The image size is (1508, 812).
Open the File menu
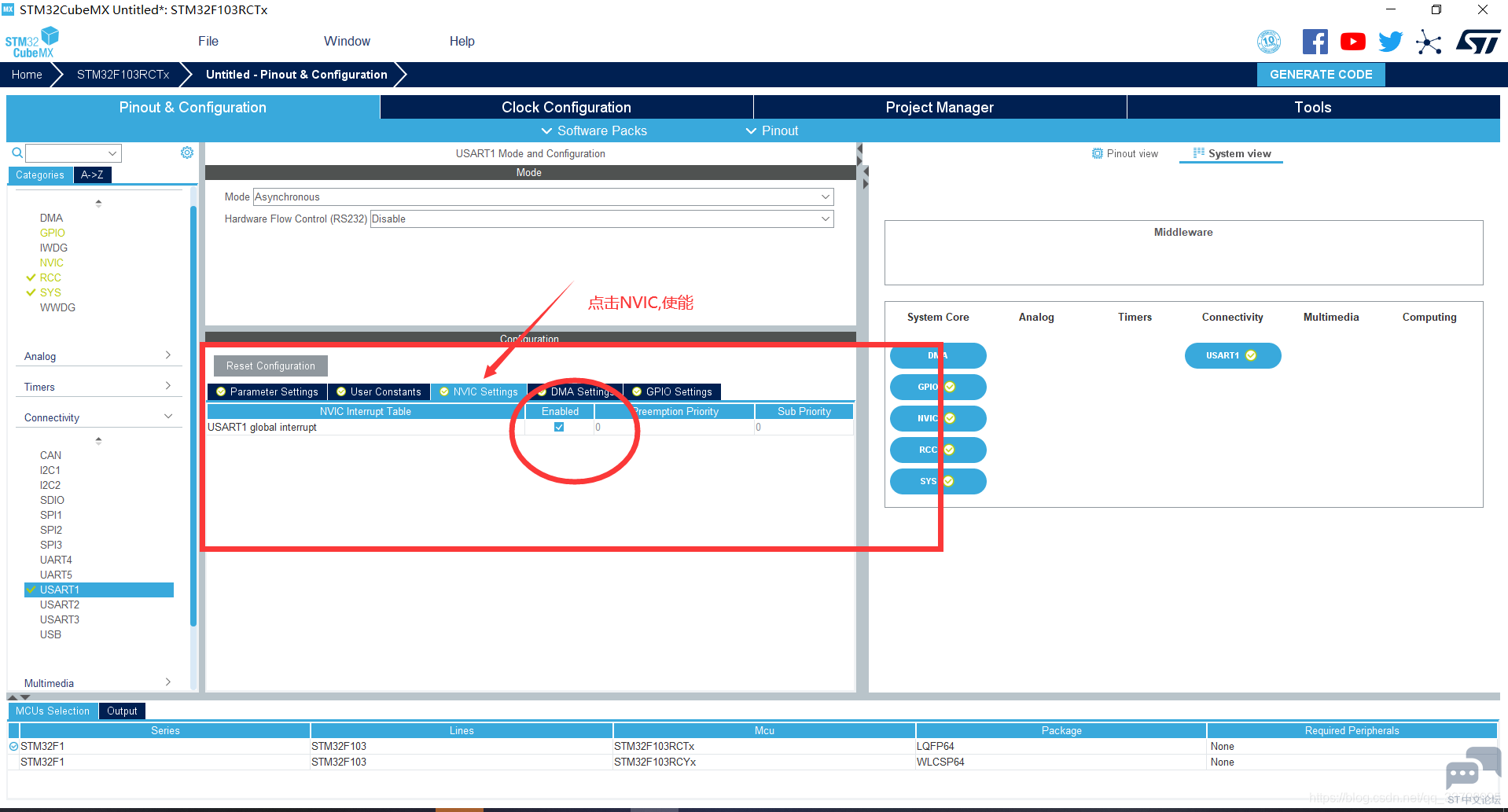[208, 41]
